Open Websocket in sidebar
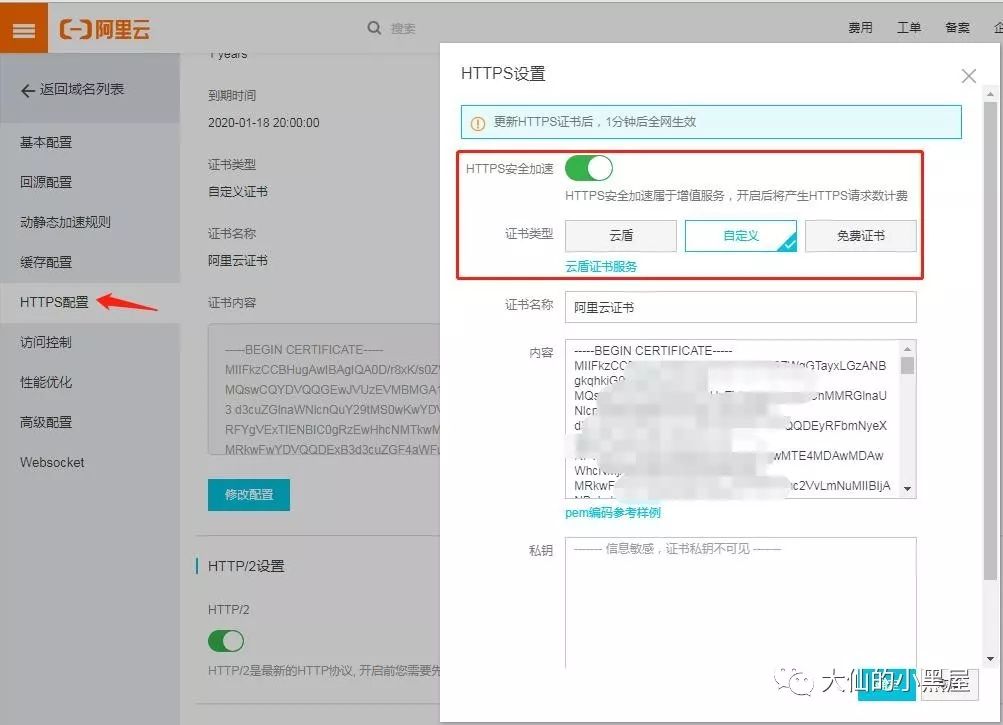1003x725 pixels. pyautogui.click(x=52, y=463)
